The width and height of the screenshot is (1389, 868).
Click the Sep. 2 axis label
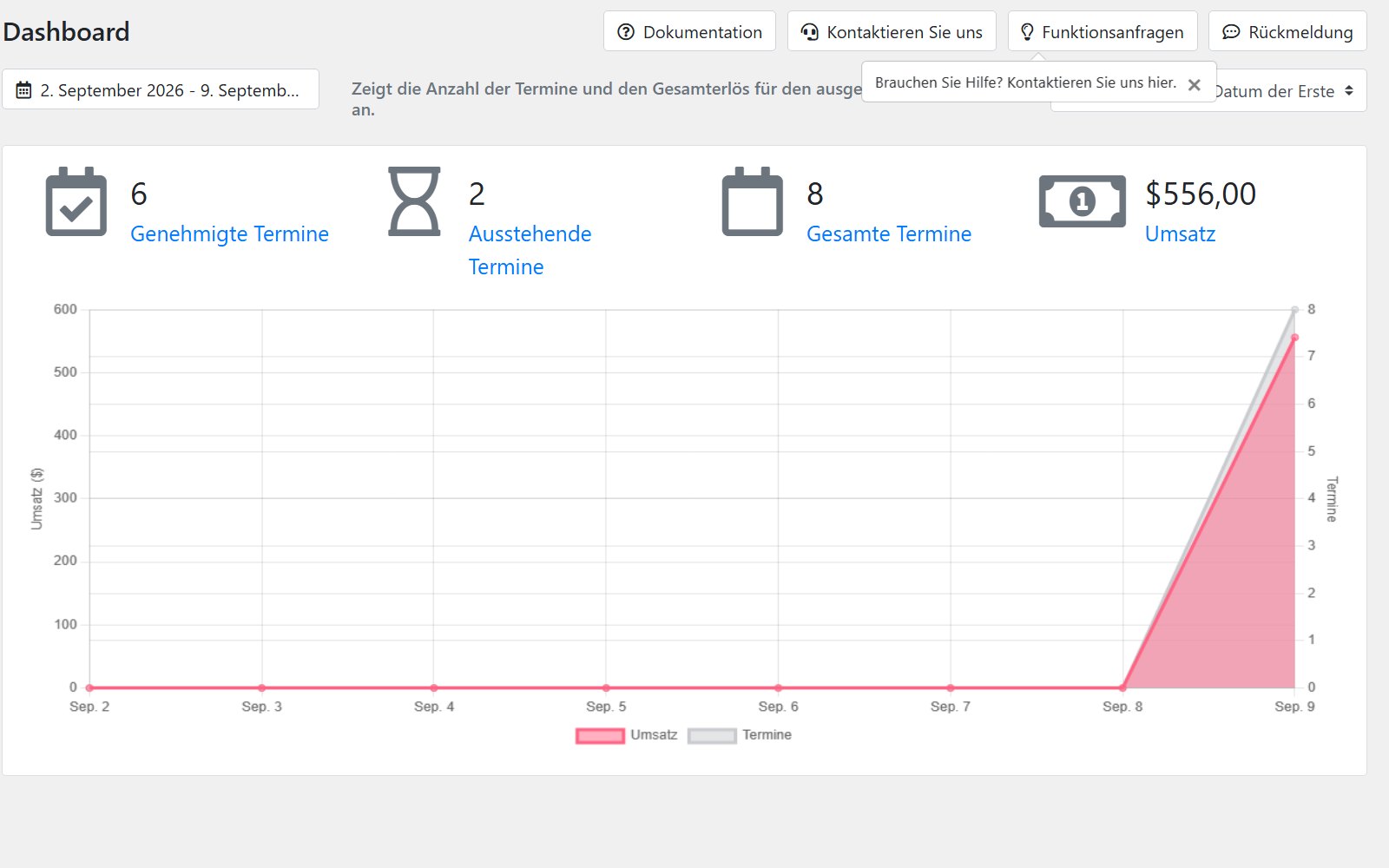[x=89, y=707]
